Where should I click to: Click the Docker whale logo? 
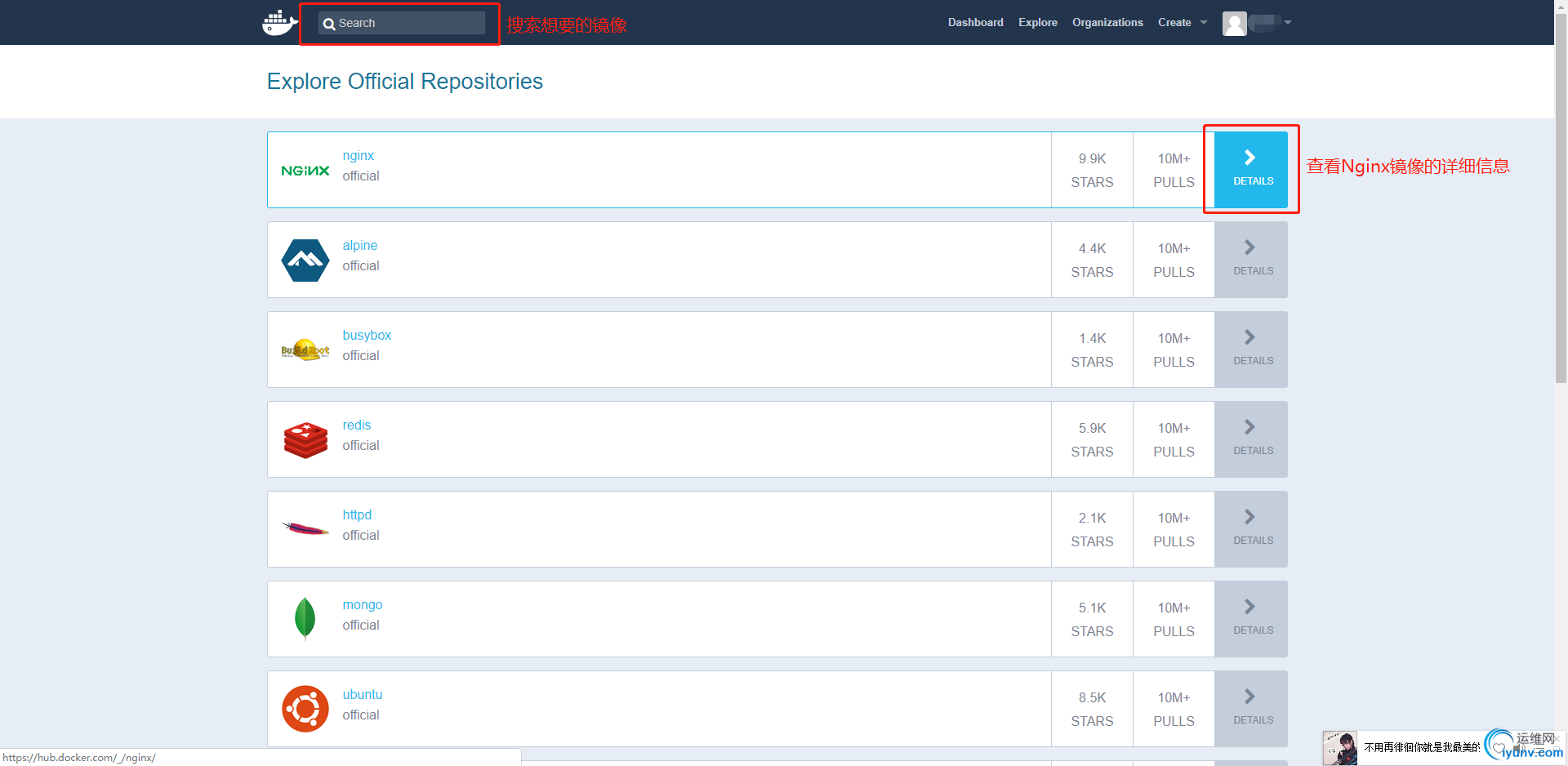(279, 23)
